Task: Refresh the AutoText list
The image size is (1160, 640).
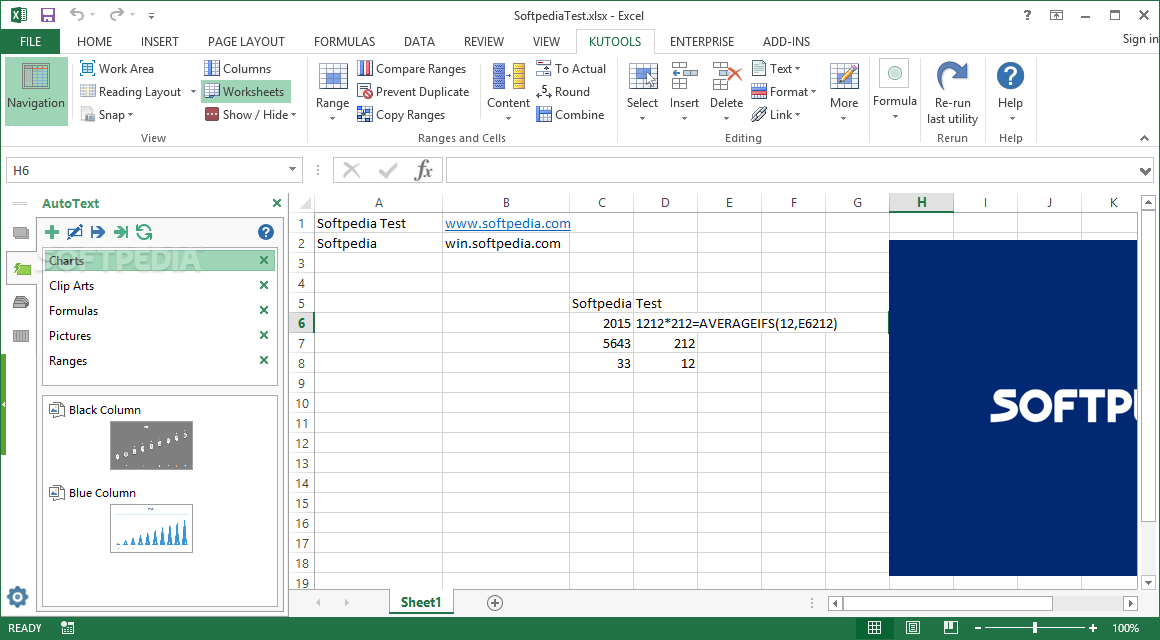Action: (x=144, y=232)
